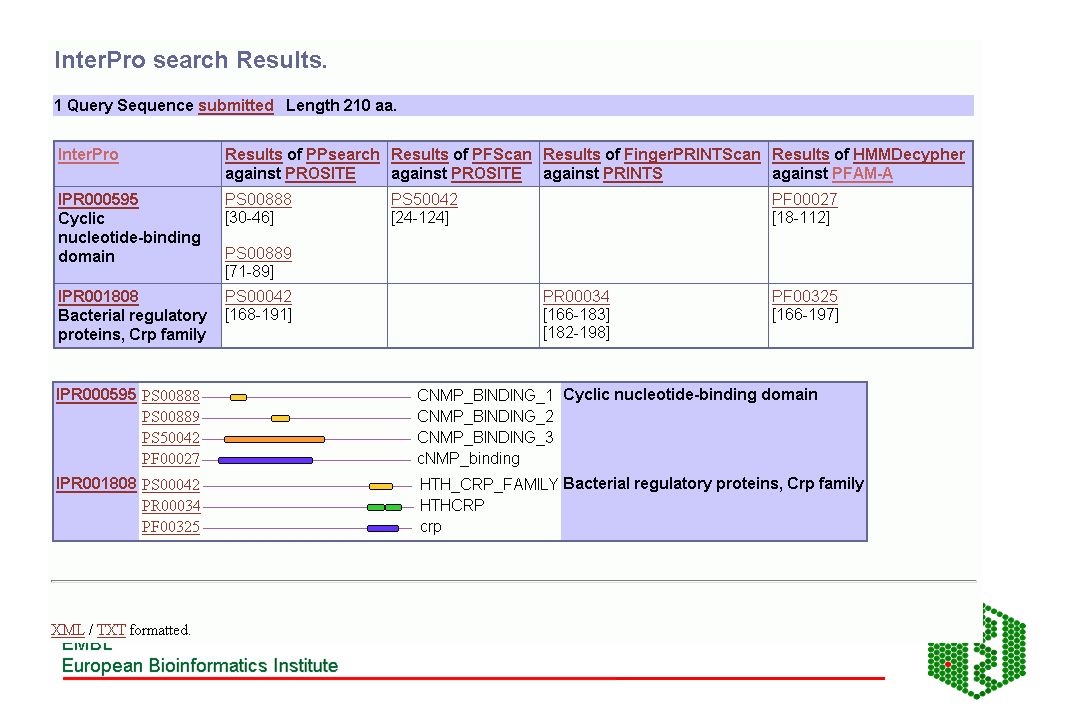
Task: Click blue cNMP_binding match bar
Action: tap(265, 460)
